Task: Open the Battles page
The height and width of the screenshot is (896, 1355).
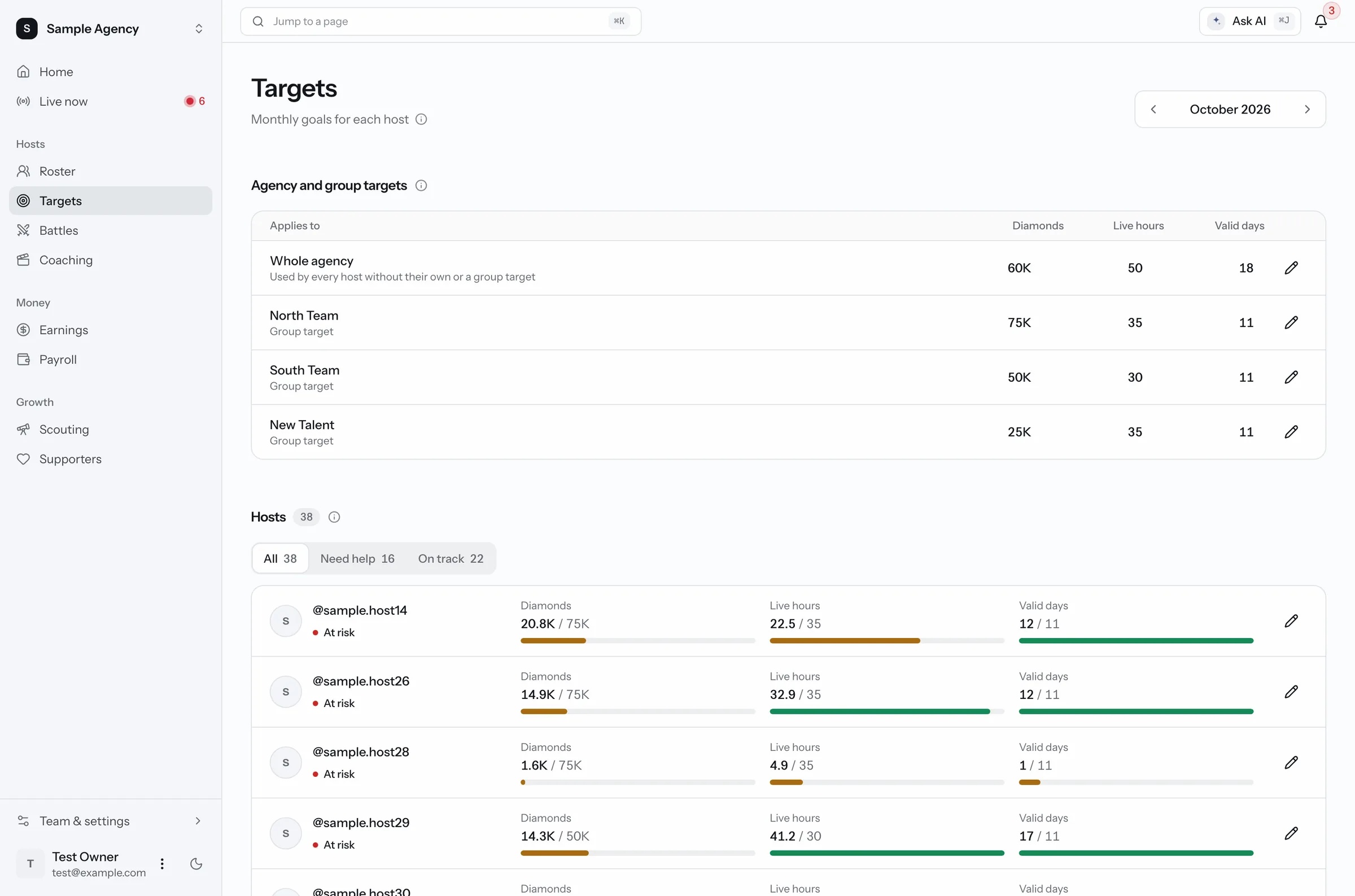Action: 110,231
